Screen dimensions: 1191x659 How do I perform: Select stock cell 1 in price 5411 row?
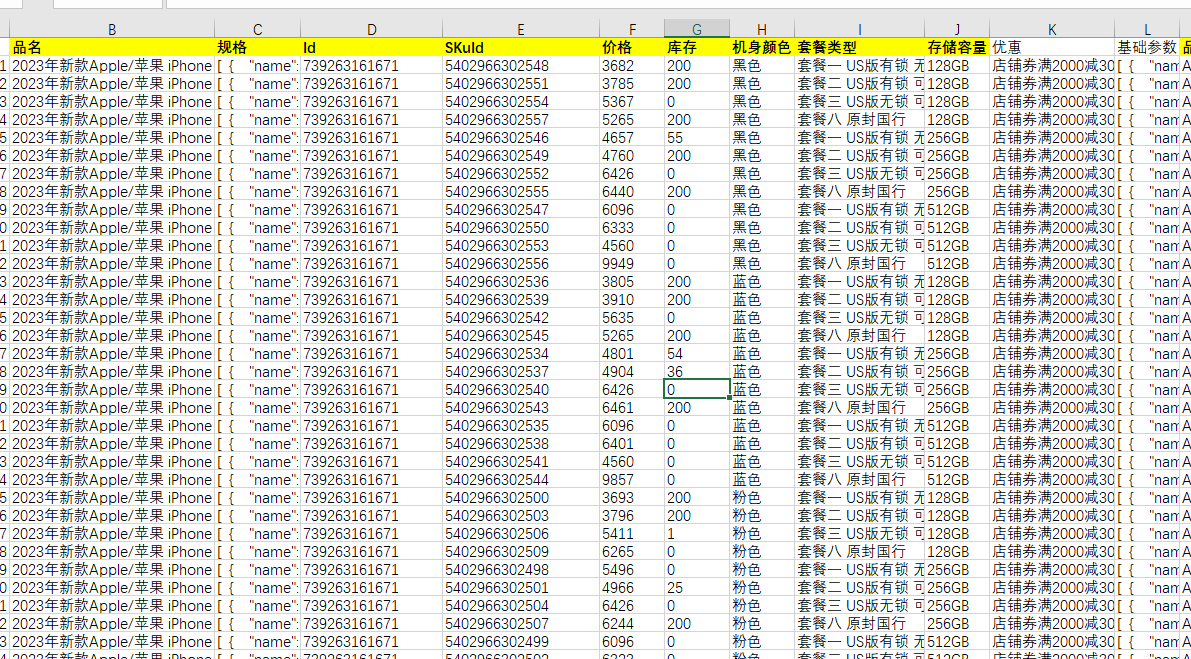point(697,534)
